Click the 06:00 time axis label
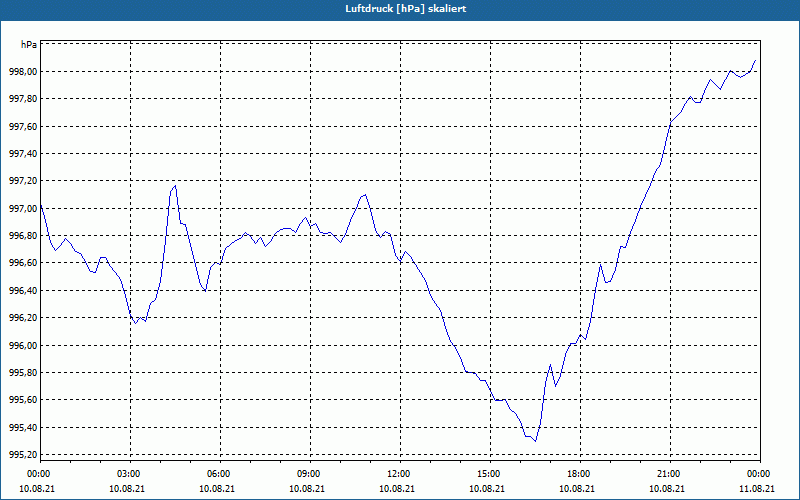 coord(220,474)
